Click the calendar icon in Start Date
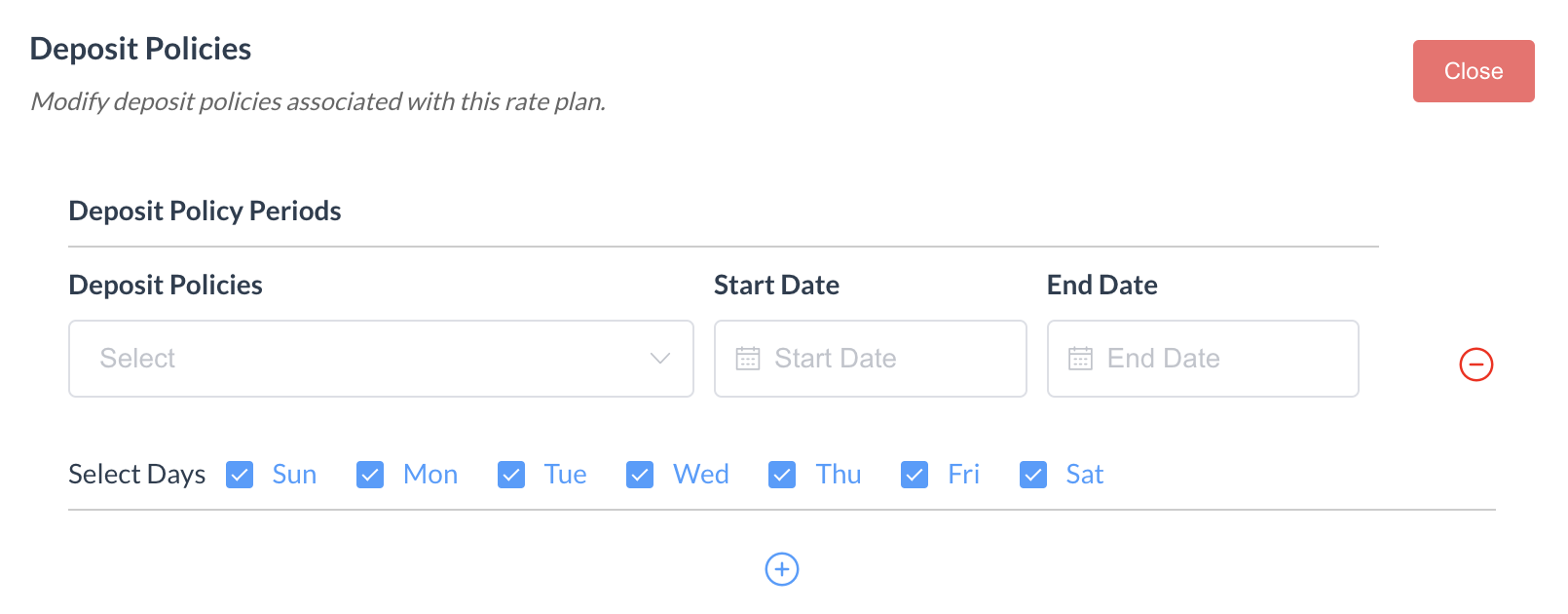The height and width of the screenshot is (614, 1568). 748,359
